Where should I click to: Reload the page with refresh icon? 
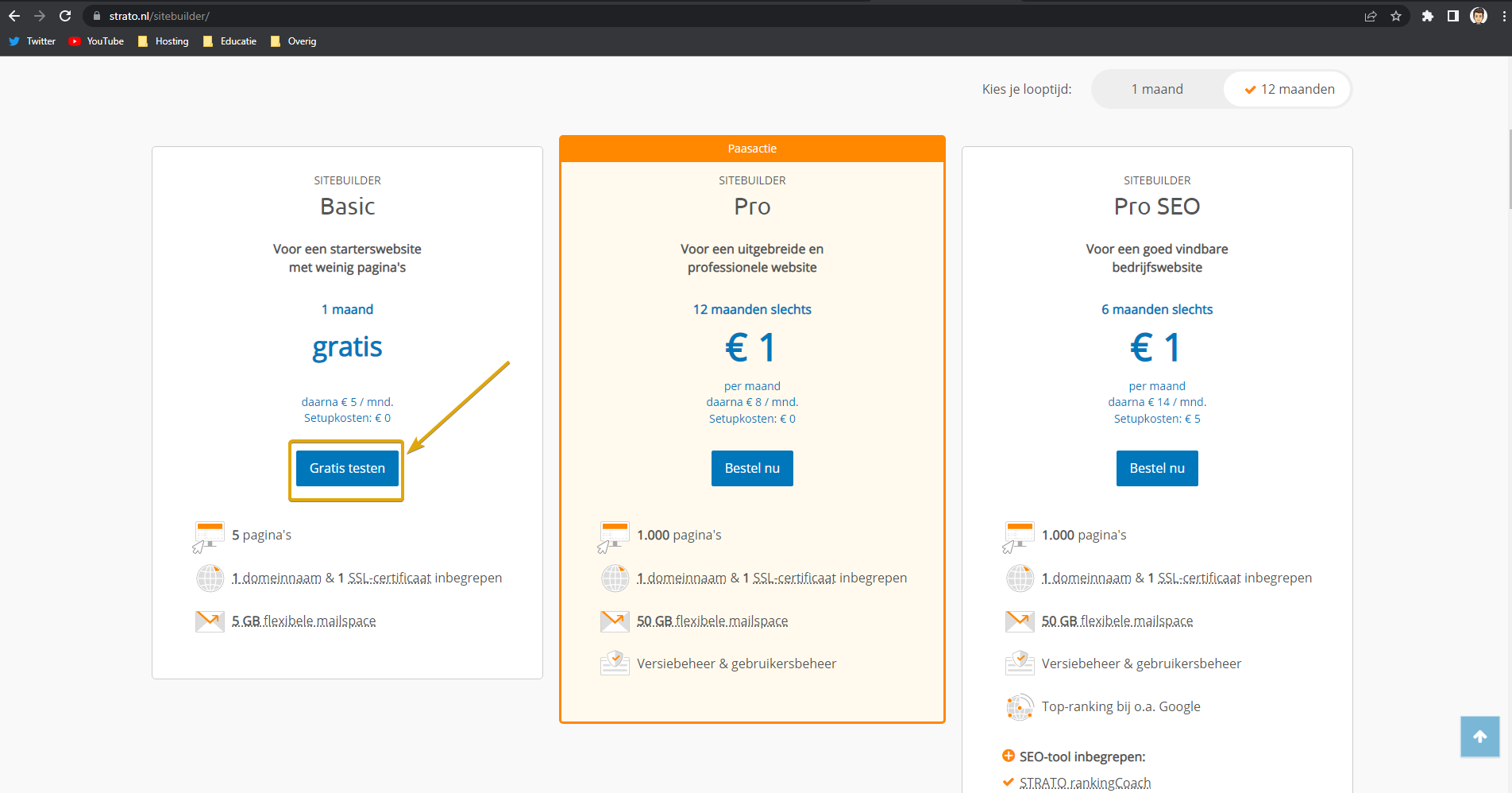tap(65, 16)
